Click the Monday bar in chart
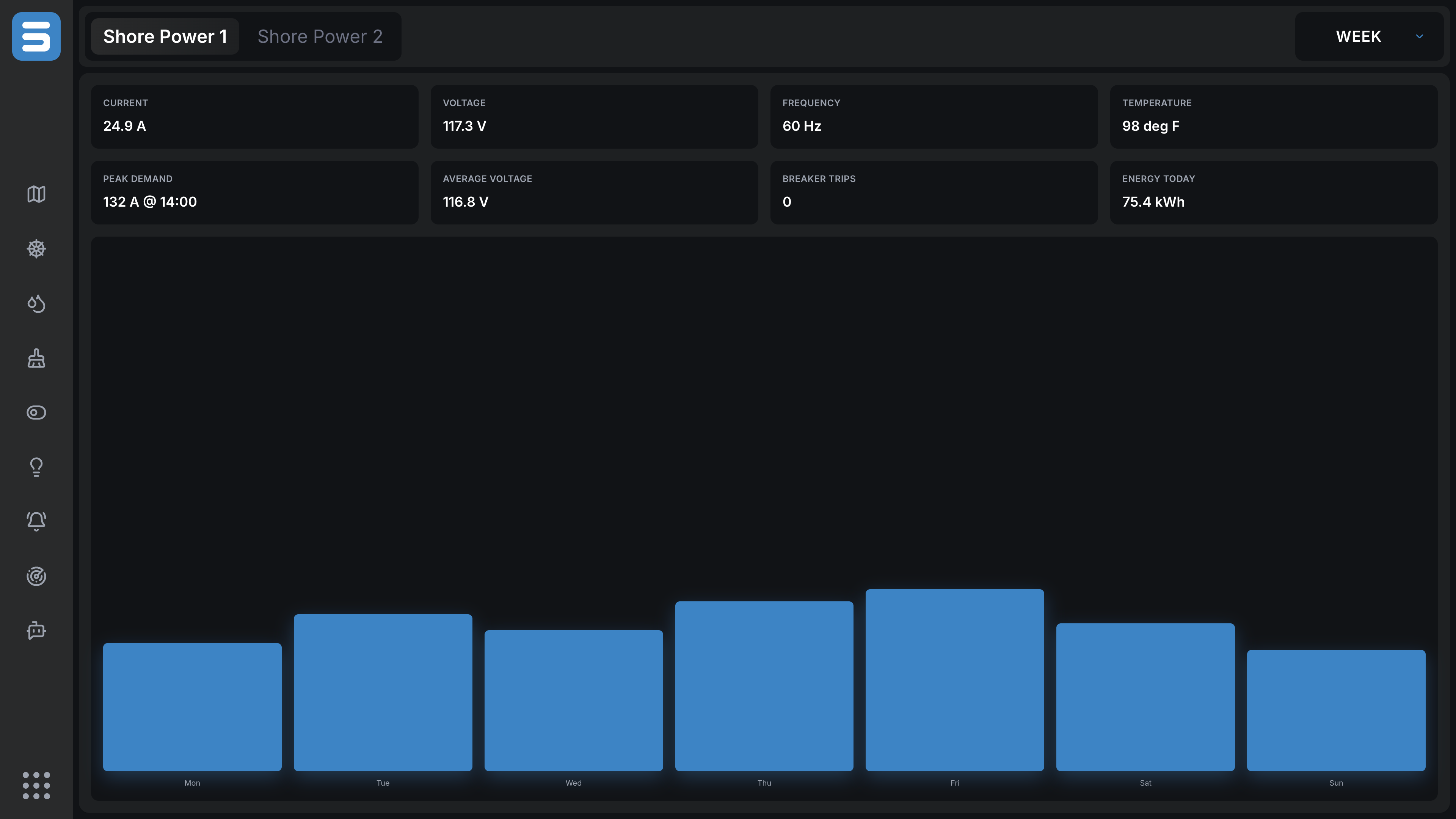The width and height of the screenshot is (1456, 819). [192, 707]
